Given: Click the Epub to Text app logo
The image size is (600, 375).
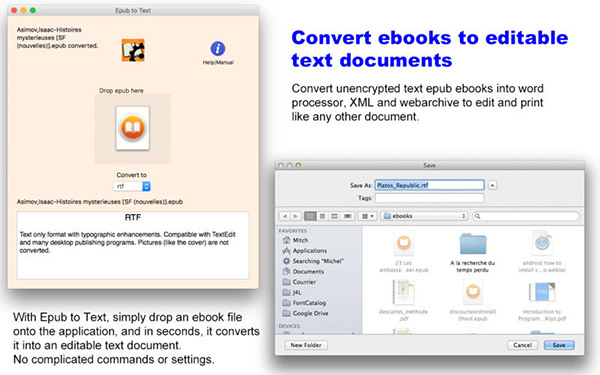Looking at the screenshot, I should 133,50.
